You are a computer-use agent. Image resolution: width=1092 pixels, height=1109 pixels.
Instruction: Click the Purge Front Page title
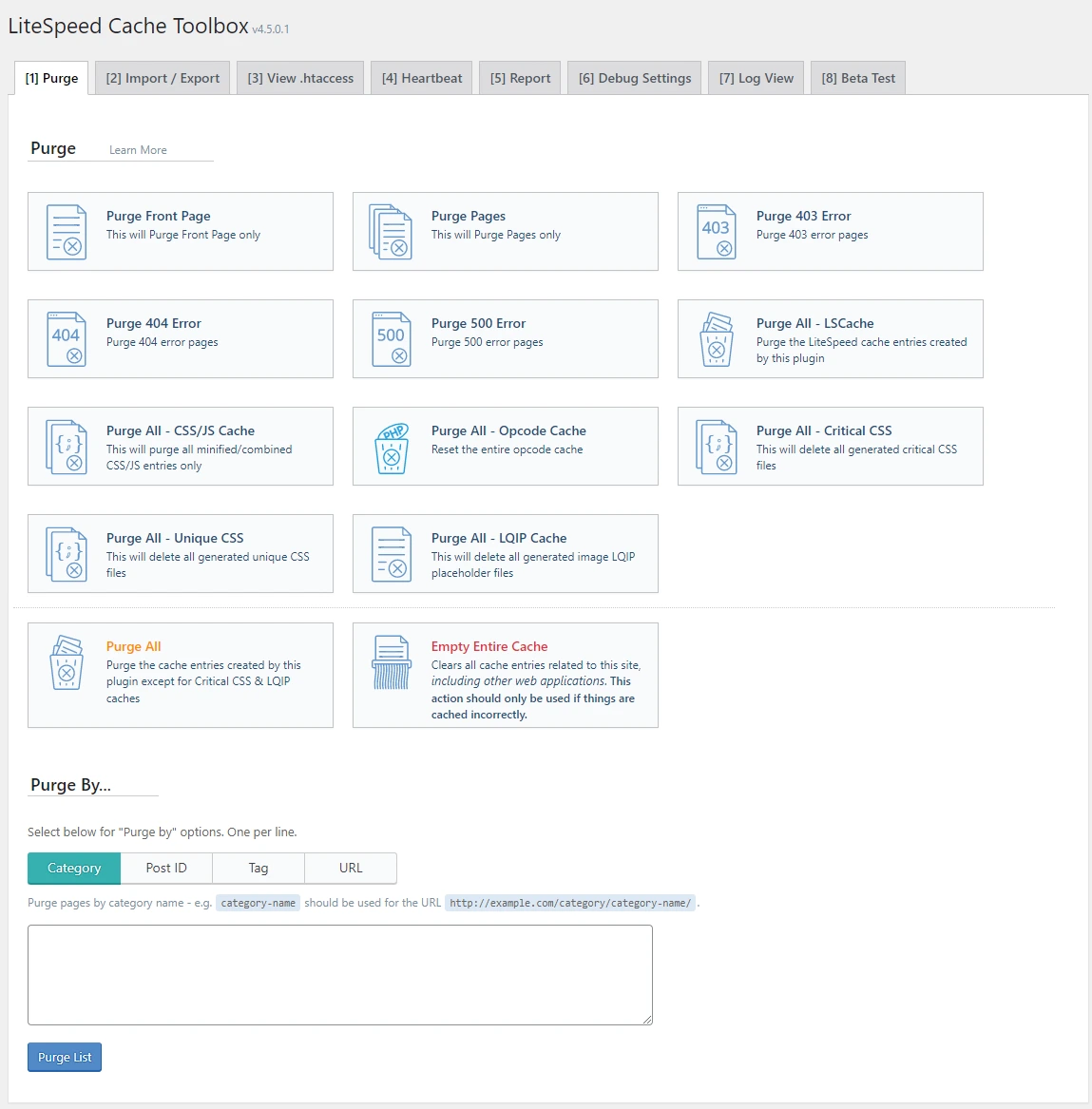point(159,216)
